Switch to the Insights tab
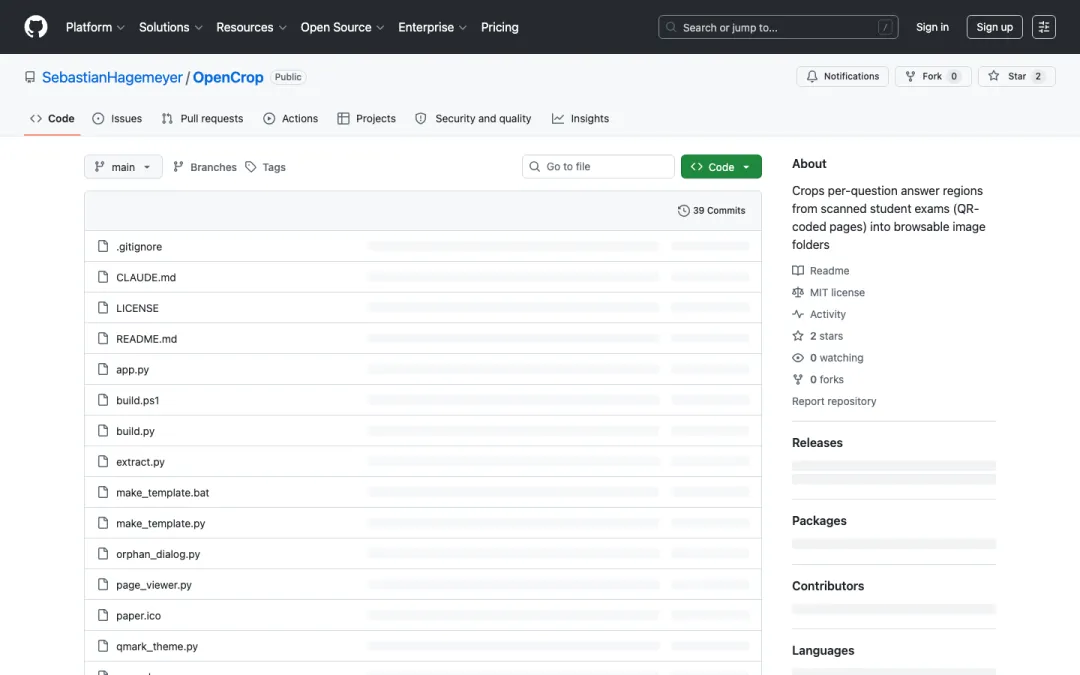This screenshot has height=675, width=1080. (581, 118)
